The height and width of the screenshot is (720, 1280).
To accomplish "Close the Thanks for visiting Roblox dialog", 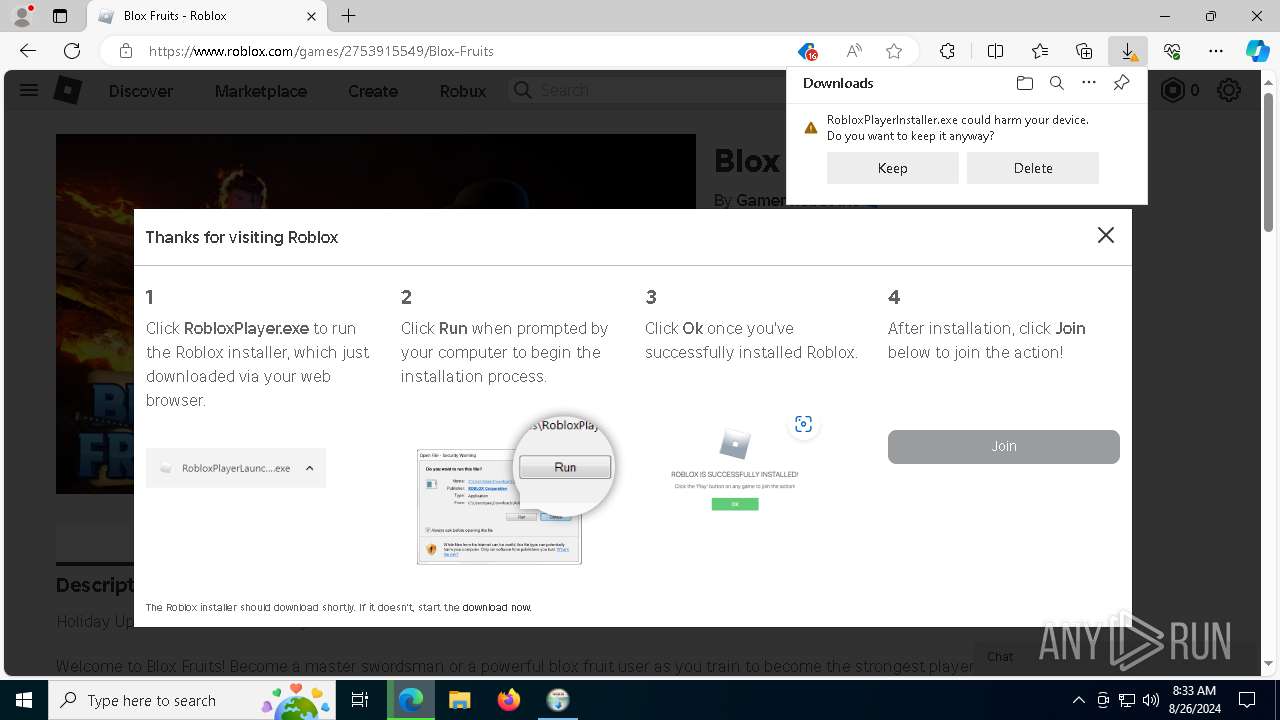I will [x=1105, y=235].
